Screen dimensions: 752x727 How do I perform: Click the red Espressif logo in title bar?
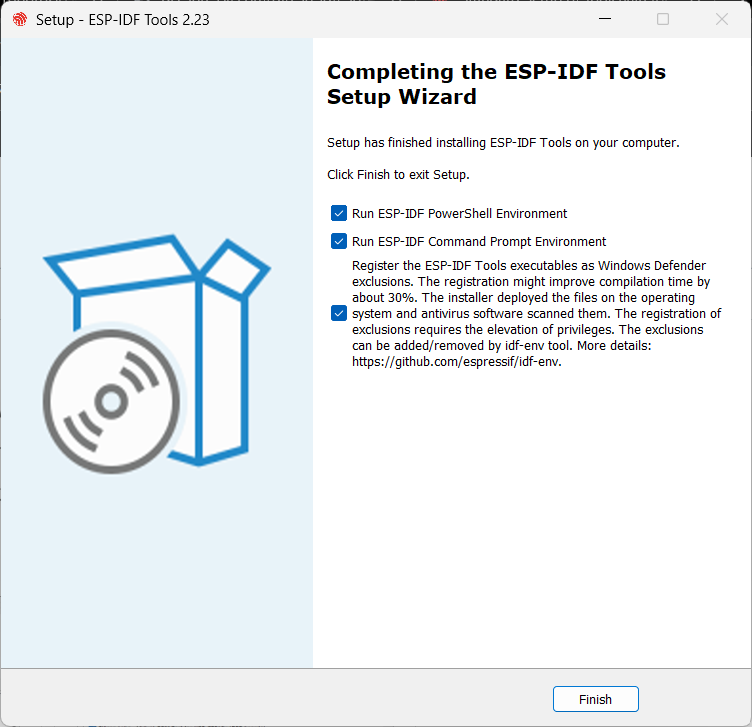(20, 19)
